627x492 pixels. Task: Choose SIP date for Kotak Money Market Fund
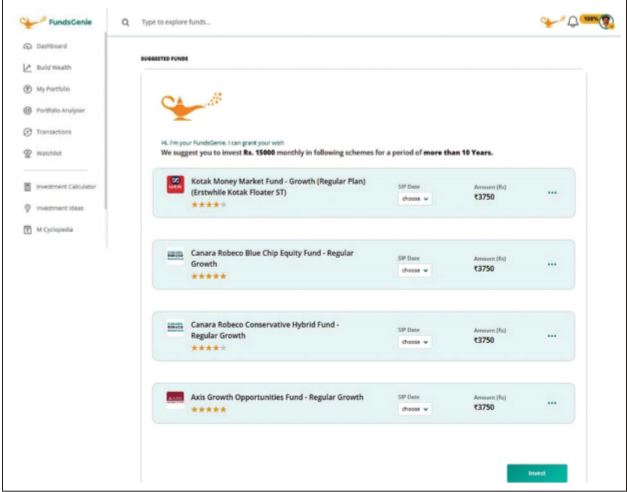415,199
